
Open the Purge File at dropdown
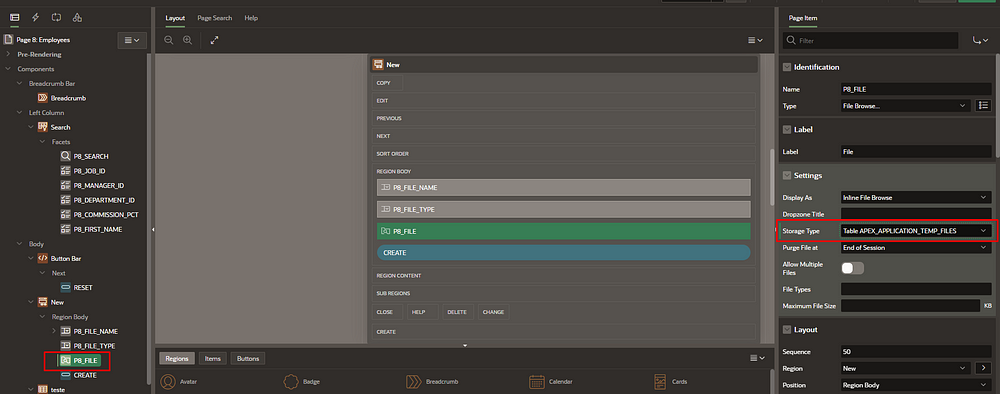tap(916, 247)
